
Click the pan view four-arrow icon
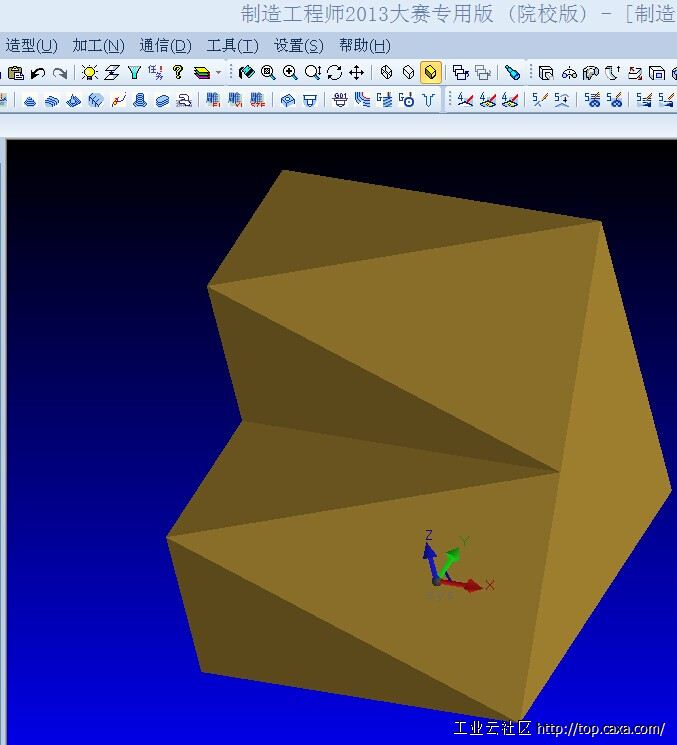point(356,73)
